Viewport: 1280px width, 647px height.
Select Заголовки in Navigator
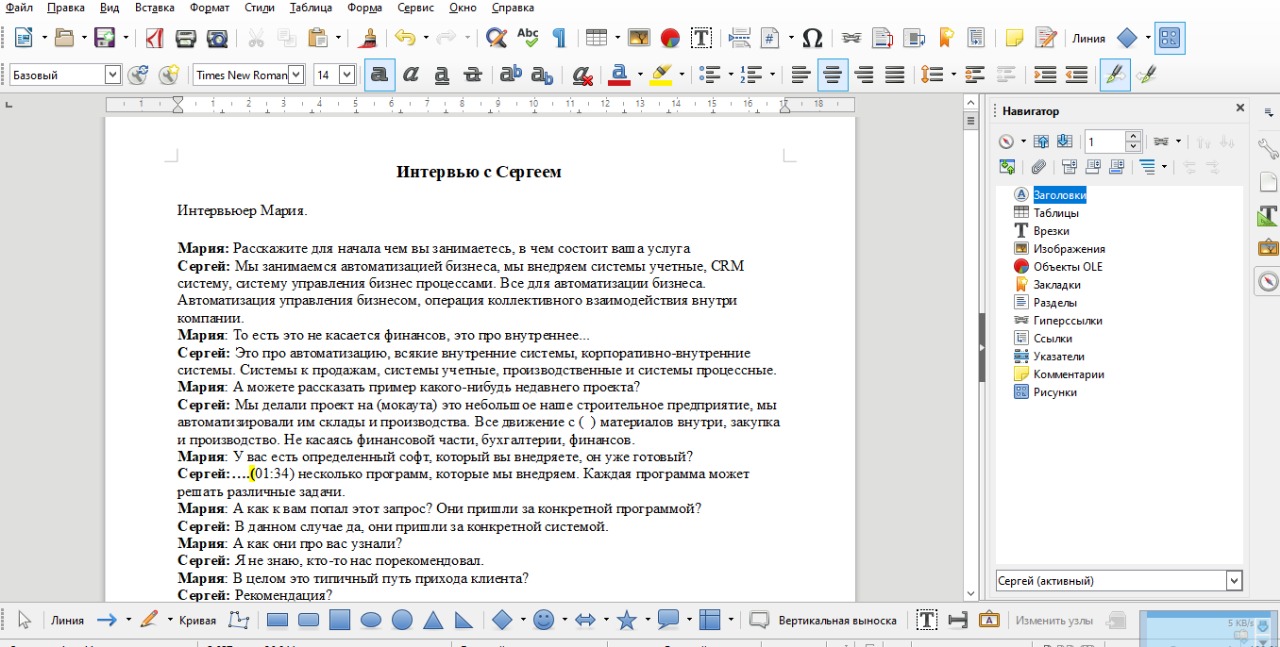pyautogui.click(x=1059, y=195)
